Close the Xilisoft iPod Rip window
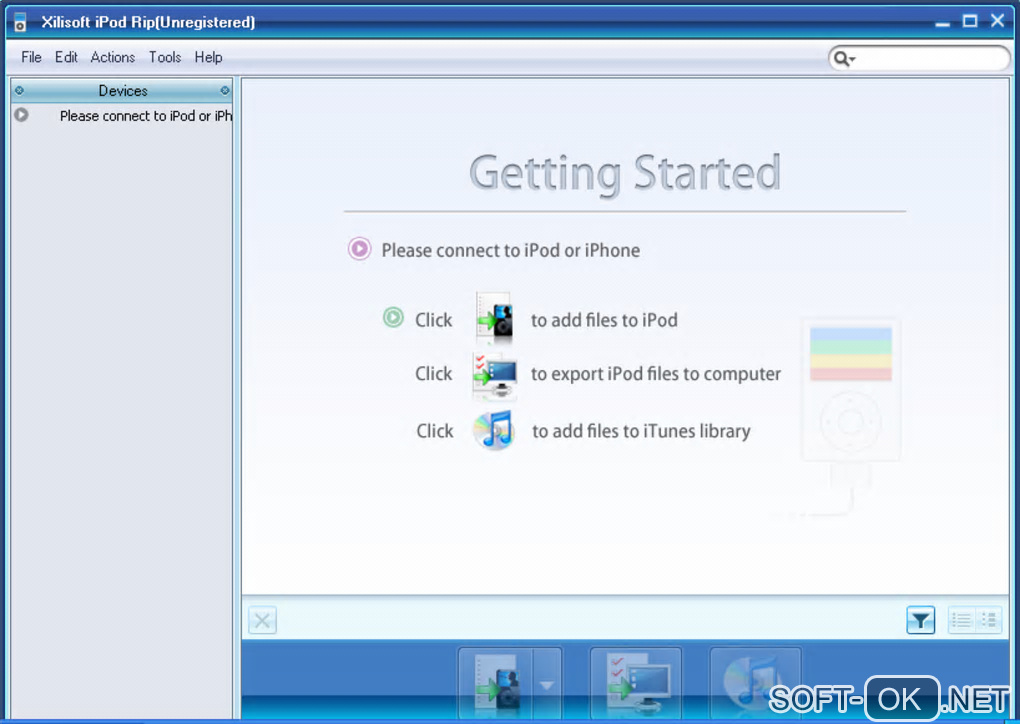The height and width of the screenshot is (724, 1020). tap(997, 20)
